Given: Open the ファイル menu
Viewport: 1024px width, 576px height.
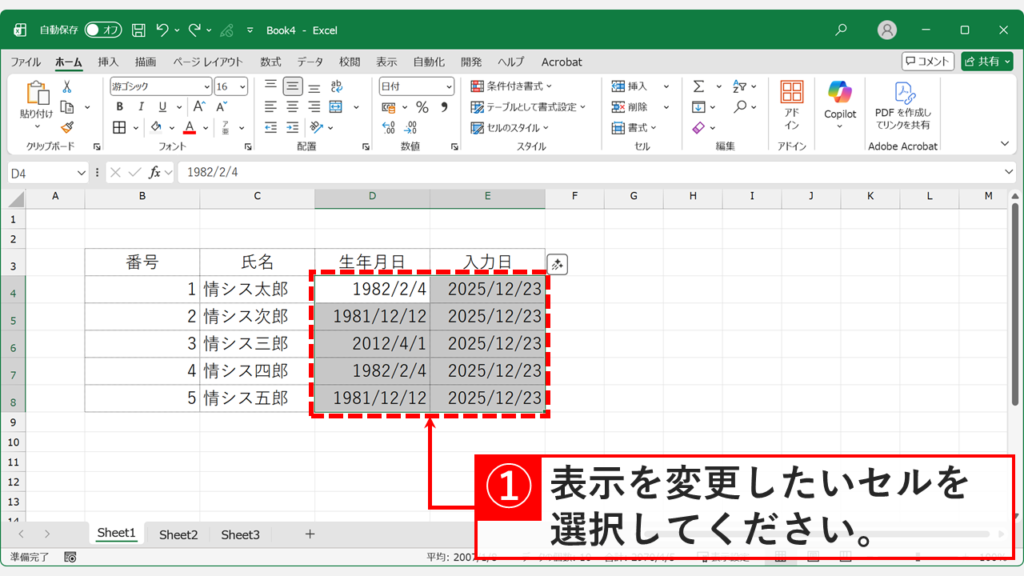Looking at the screenshot, I should pos(28,61).
